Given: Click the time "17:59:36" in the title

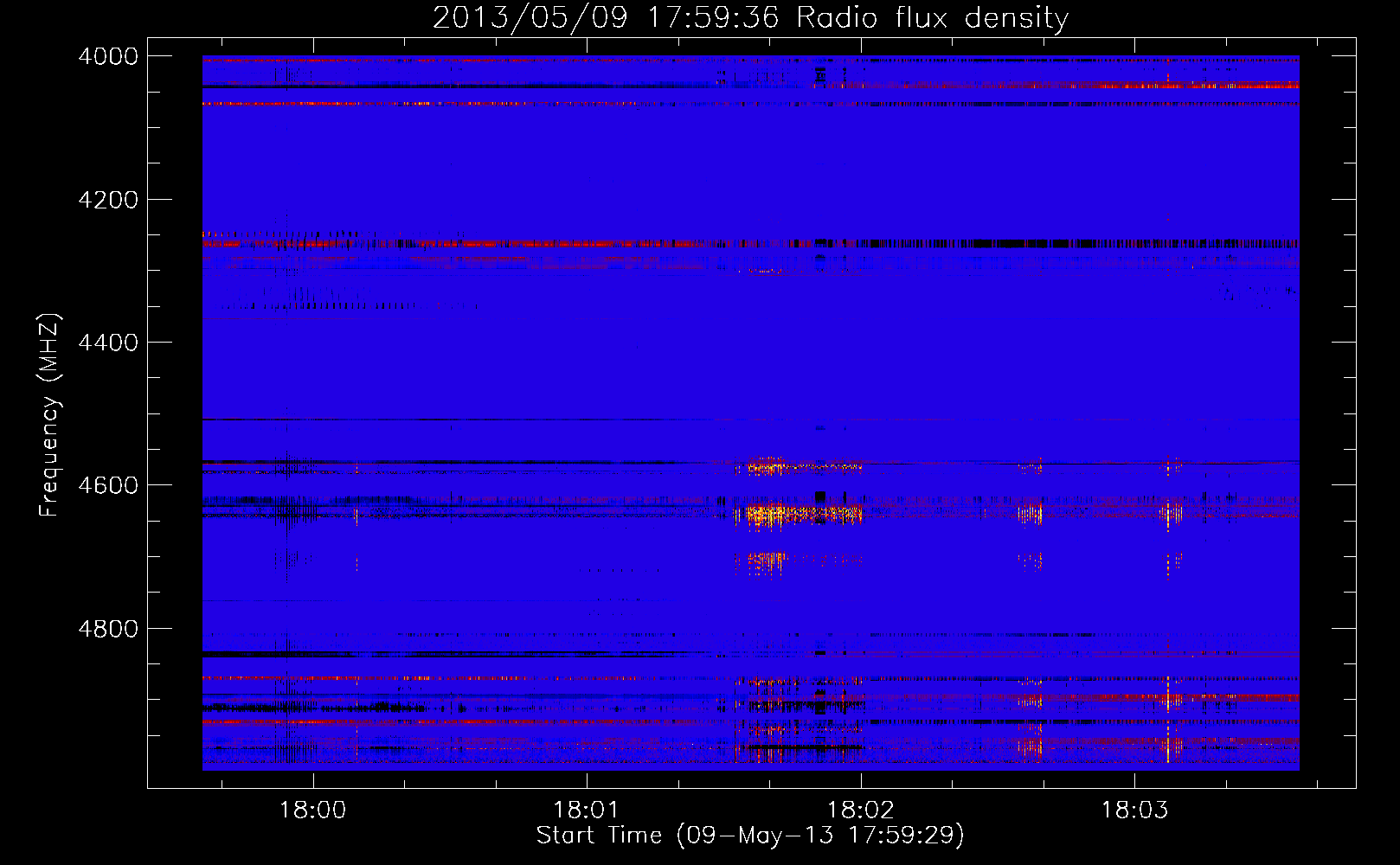Looking at the screenshot, I should pos(714,17).
